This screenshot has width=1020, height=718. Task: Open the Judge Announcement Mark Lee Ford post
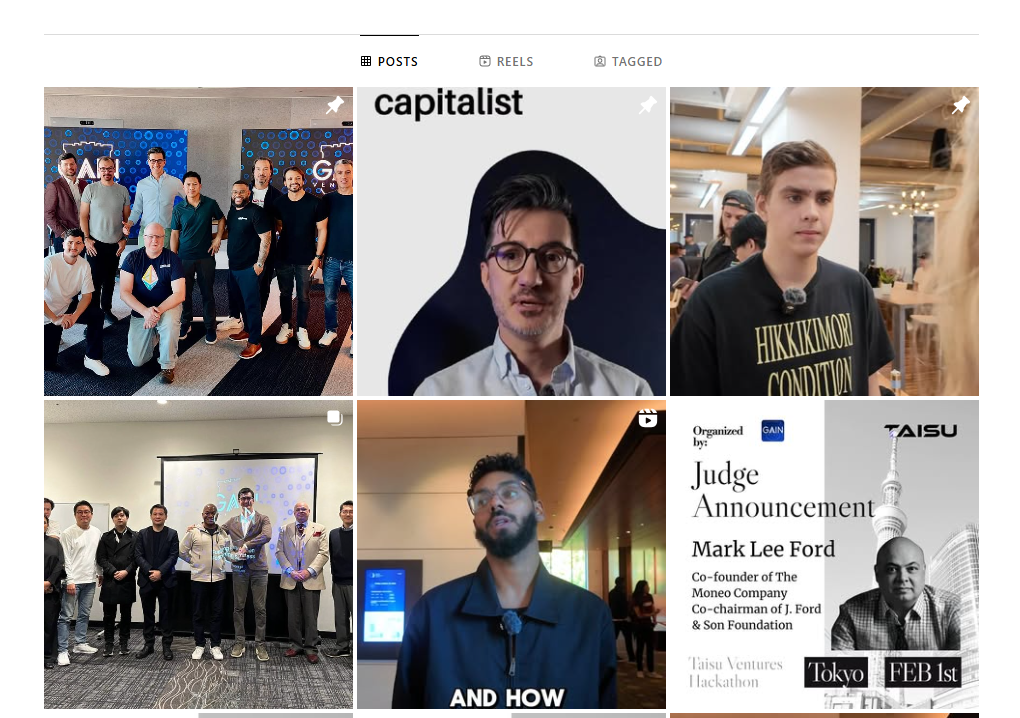click(x=824, y=554)
